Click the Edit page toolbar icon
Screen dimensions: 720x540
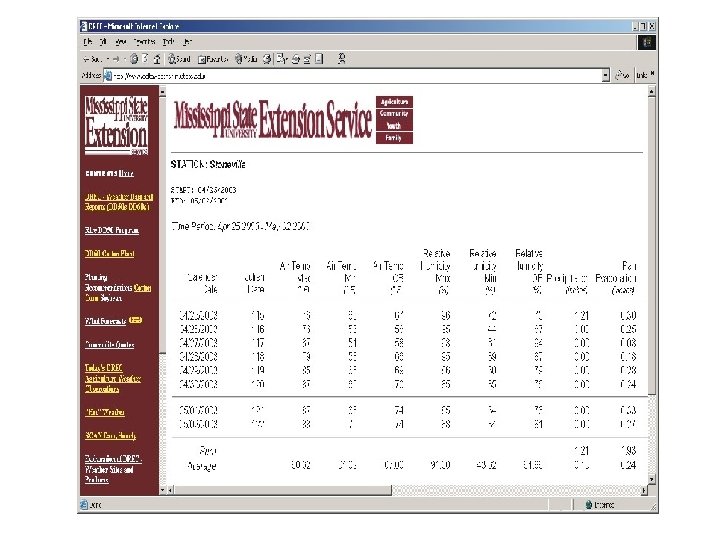tap(307, 59)
